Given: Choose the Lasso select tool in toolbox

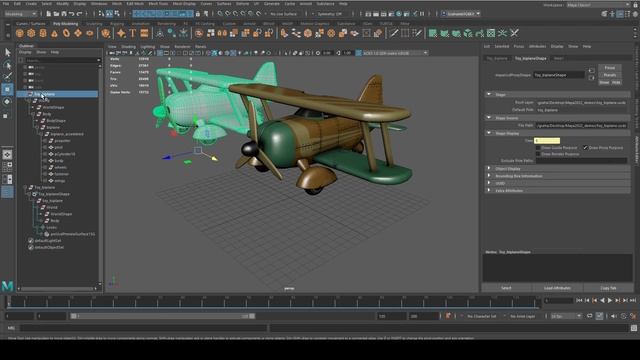Looking at the screenshot, I should click(7, 64).
